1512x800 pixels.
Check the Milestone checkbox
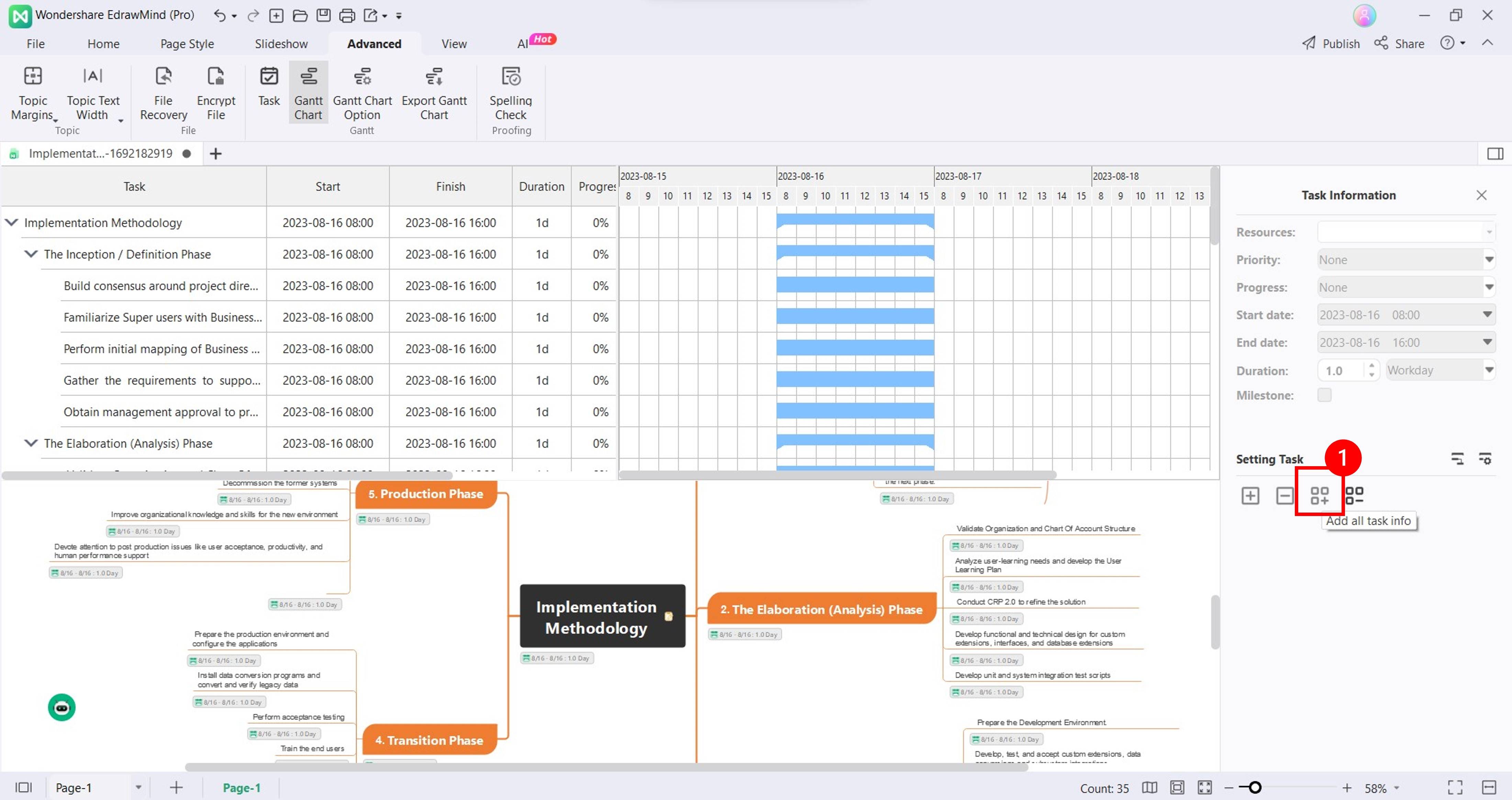click(1324, 395)
